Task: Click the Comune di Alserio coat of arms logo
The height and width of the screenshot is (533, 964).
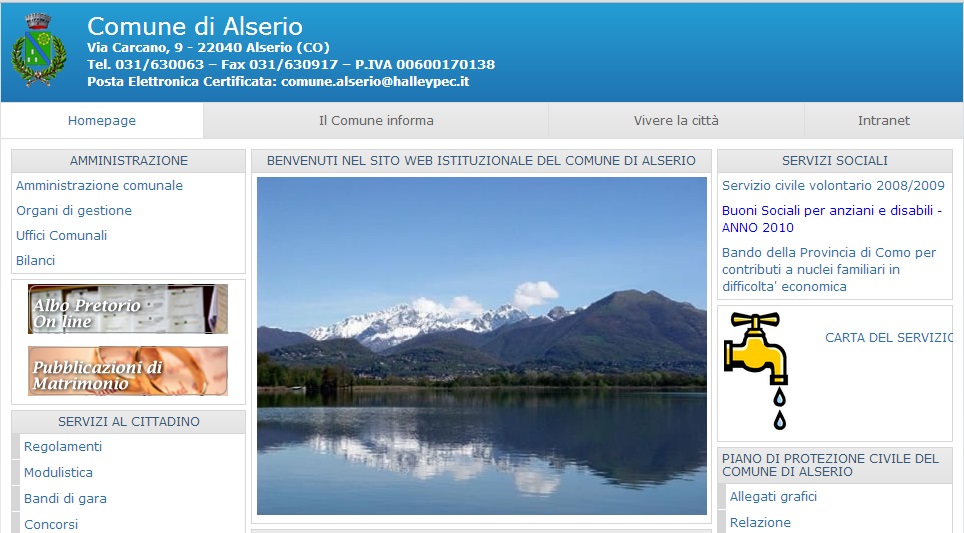Action: click(x=39, y=50)
